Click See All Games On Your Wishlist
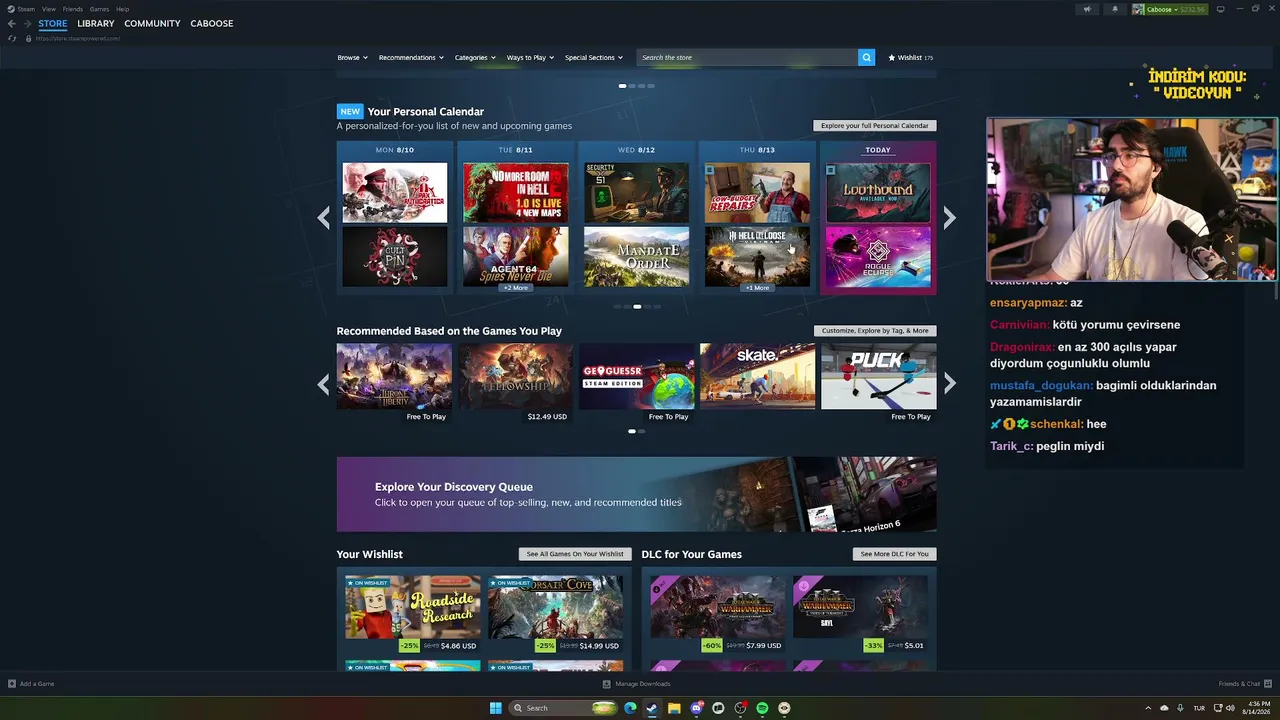This screenshot has width=1280, height=720. tap(575, 554)
